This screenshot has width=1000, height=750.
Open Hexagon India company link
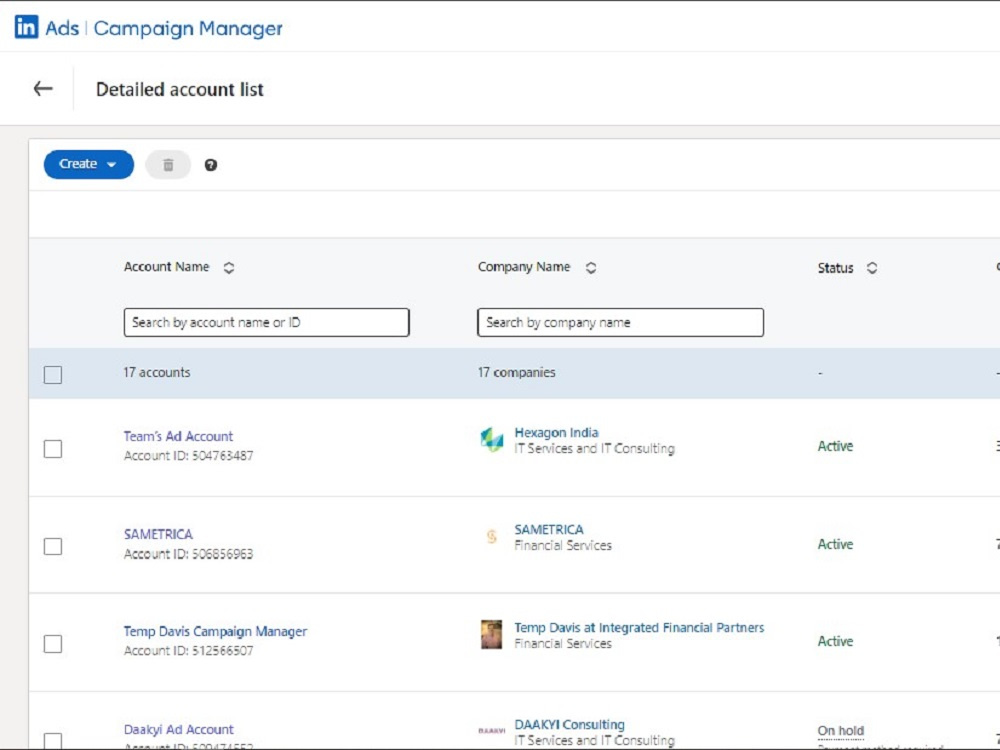pos(556,432)
